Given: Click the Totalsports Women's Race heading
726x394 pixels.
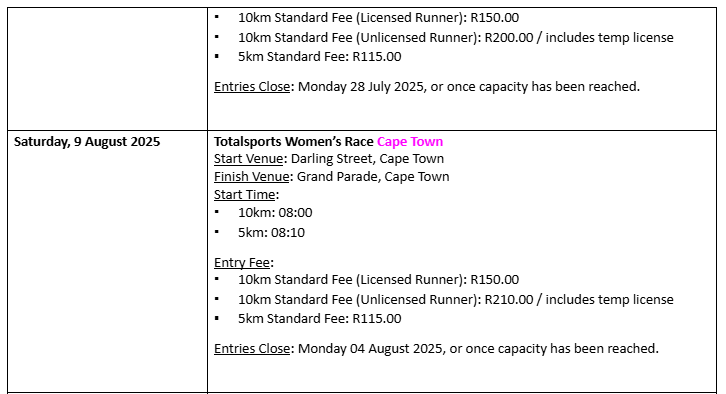Looking at the screenshot, I should pyautogui.click(x=294, y=142).
